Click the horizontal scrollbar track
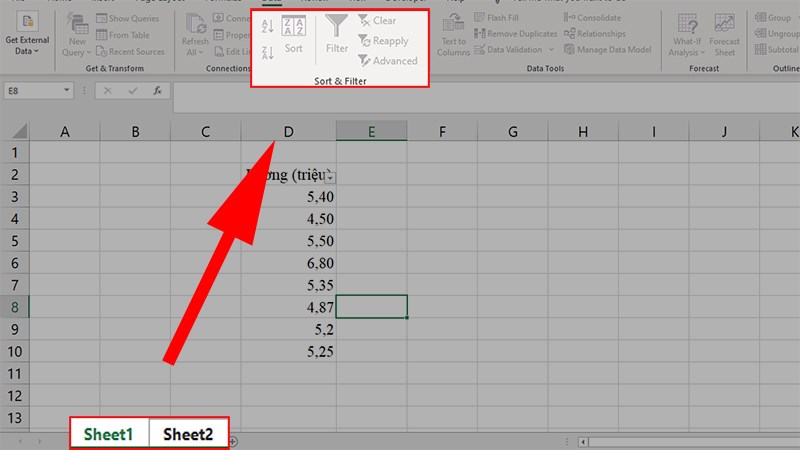The image size is (800, 450). point(694,442)
